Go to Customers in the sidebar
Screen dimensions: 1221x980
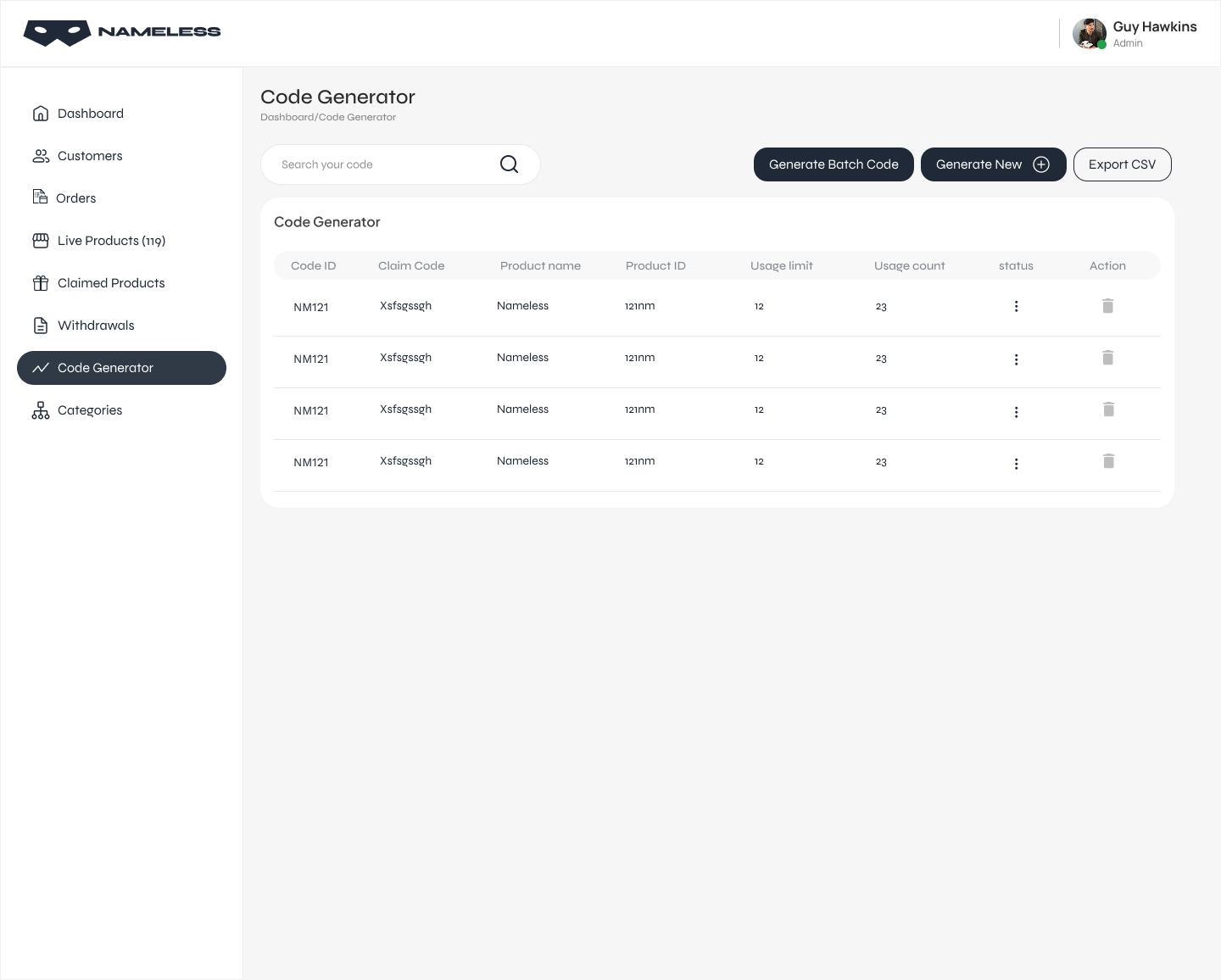90,156
